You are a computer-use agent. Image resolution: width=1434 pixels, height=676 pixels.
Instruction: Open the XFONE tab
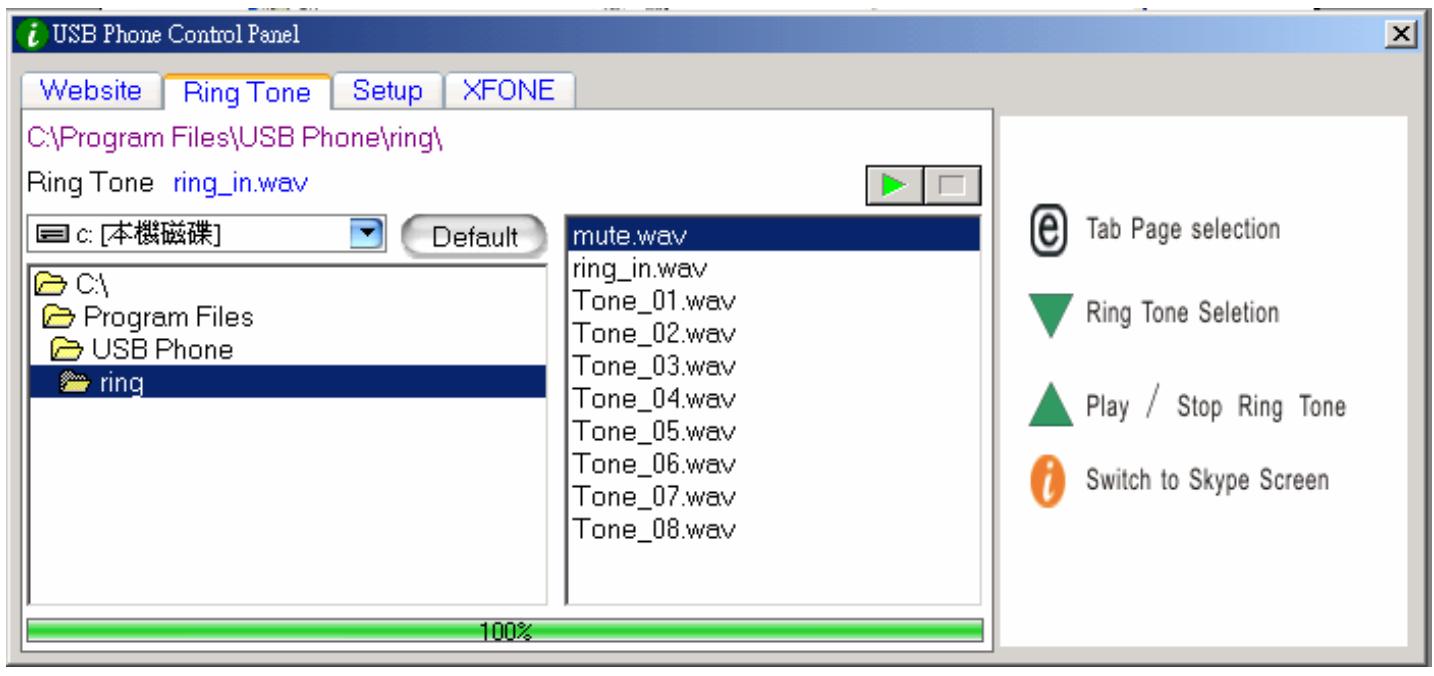pos(511,92)
